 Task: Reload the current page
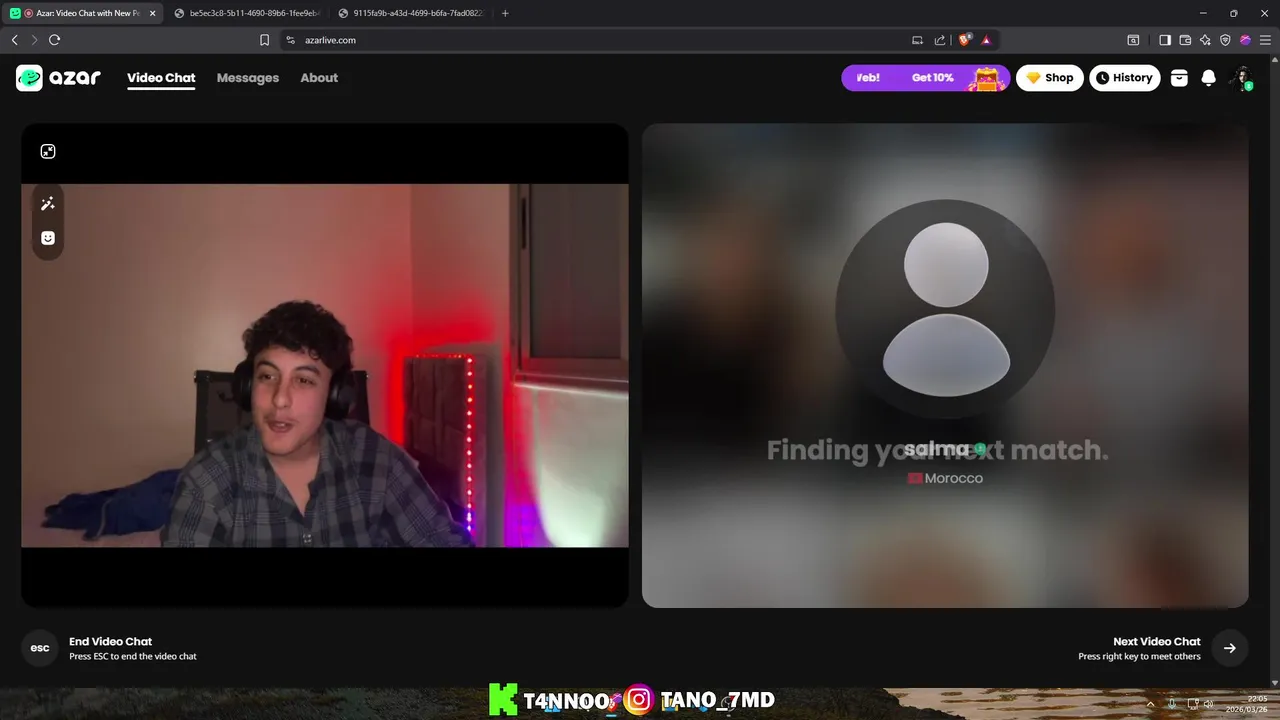coord(54,40)
